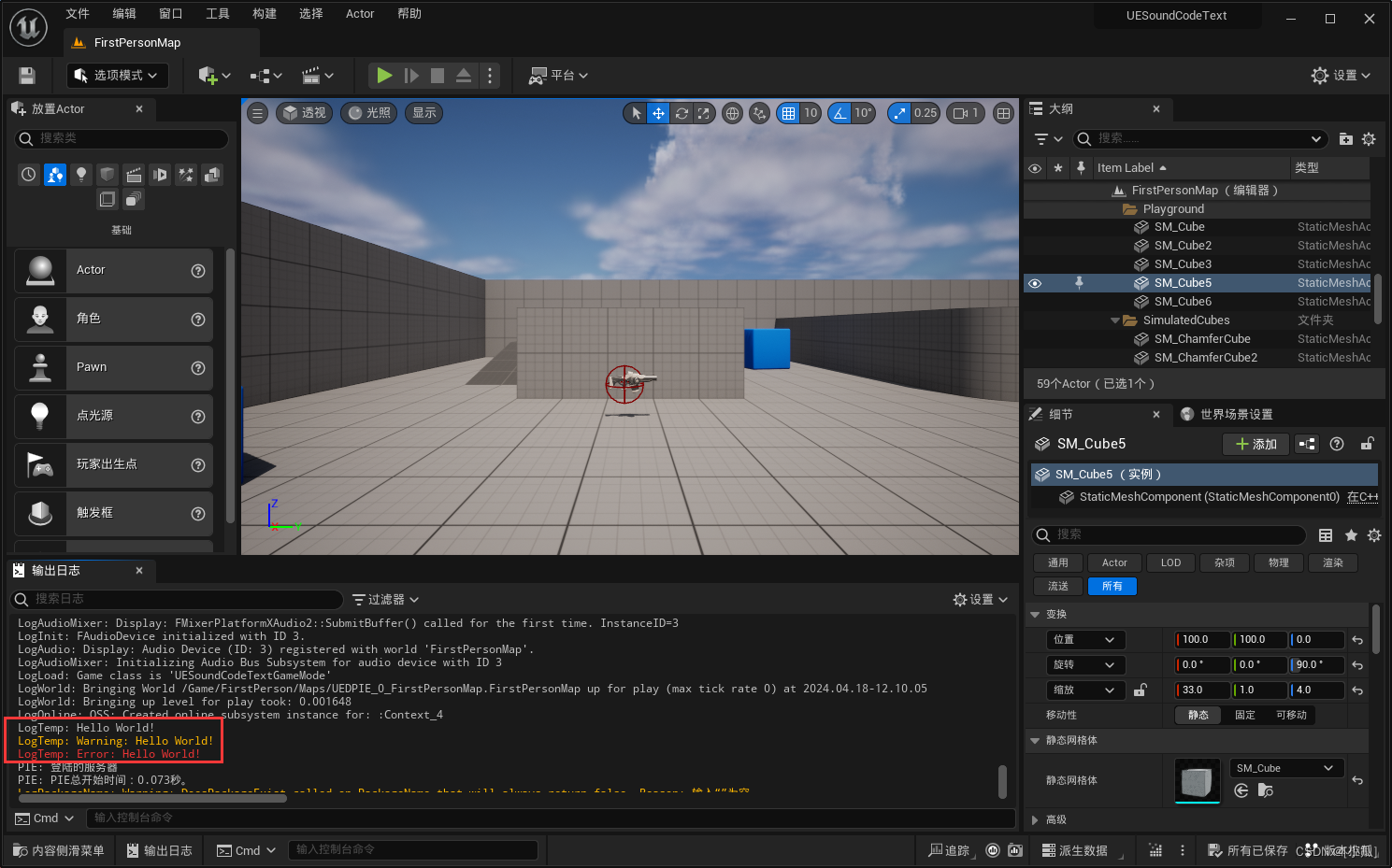The width and height of the screenshot is (1392, 868).
Task: Click the eject button in the toolbar
Action: pyautogui.click(x=464, y=76)
